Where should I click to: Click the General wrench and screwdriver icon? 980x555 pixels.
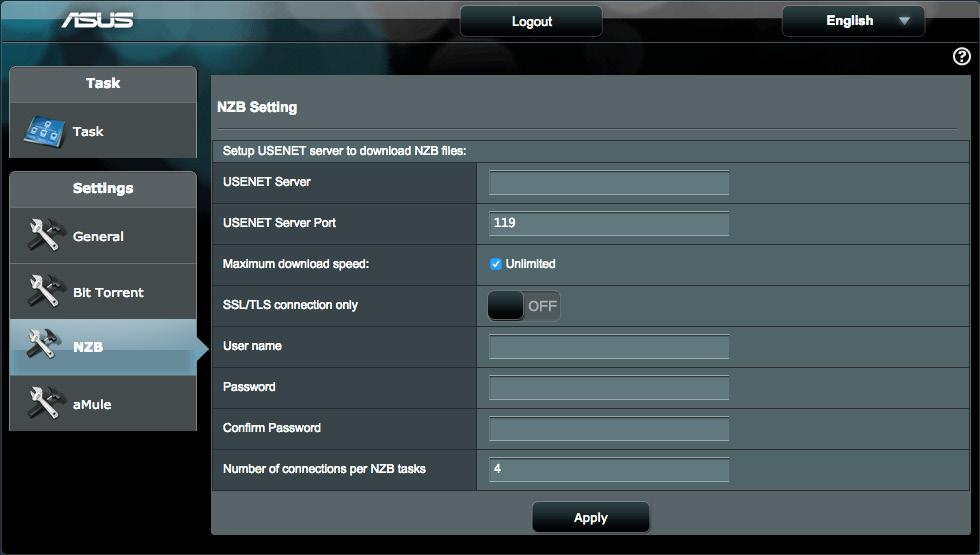(45, 235)
